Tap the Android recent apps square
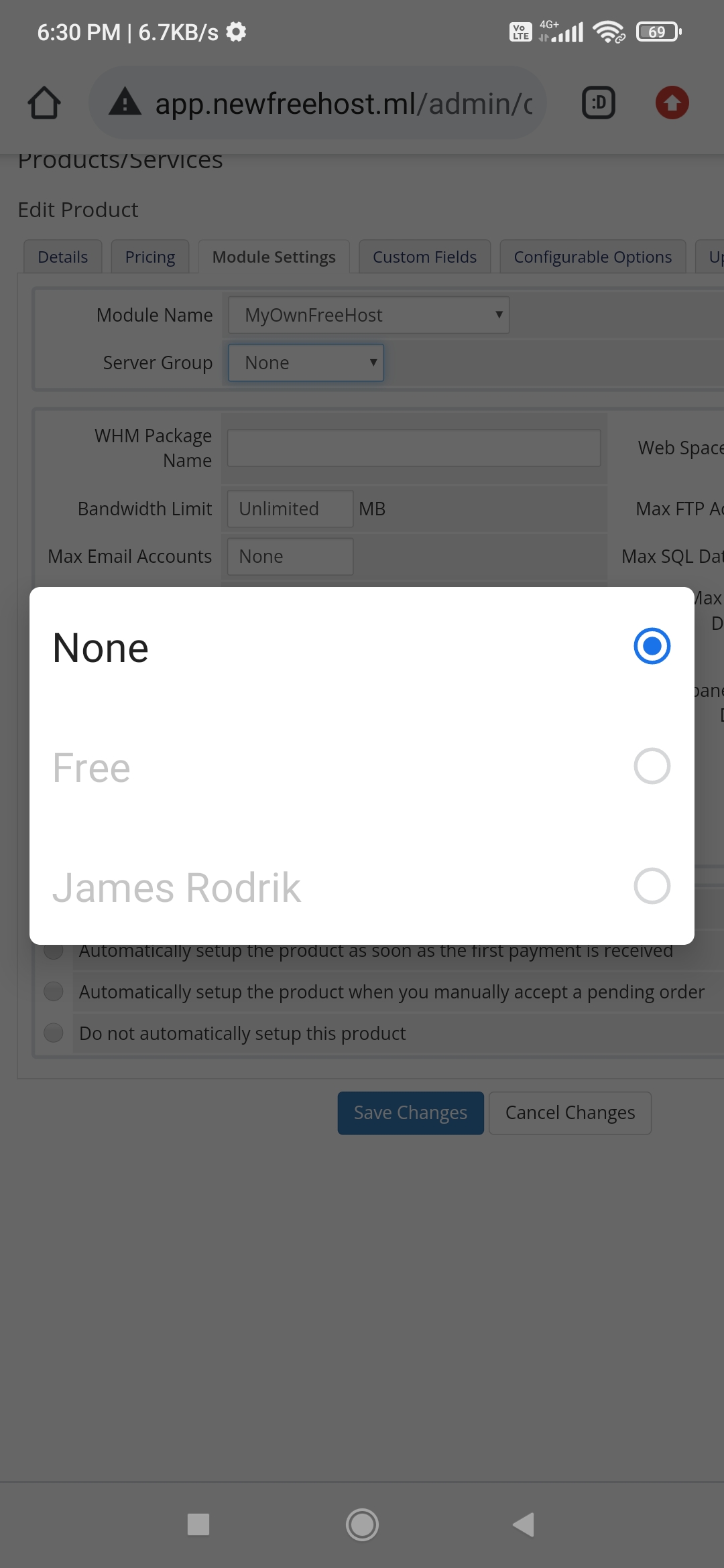 tap(198, 1524)
